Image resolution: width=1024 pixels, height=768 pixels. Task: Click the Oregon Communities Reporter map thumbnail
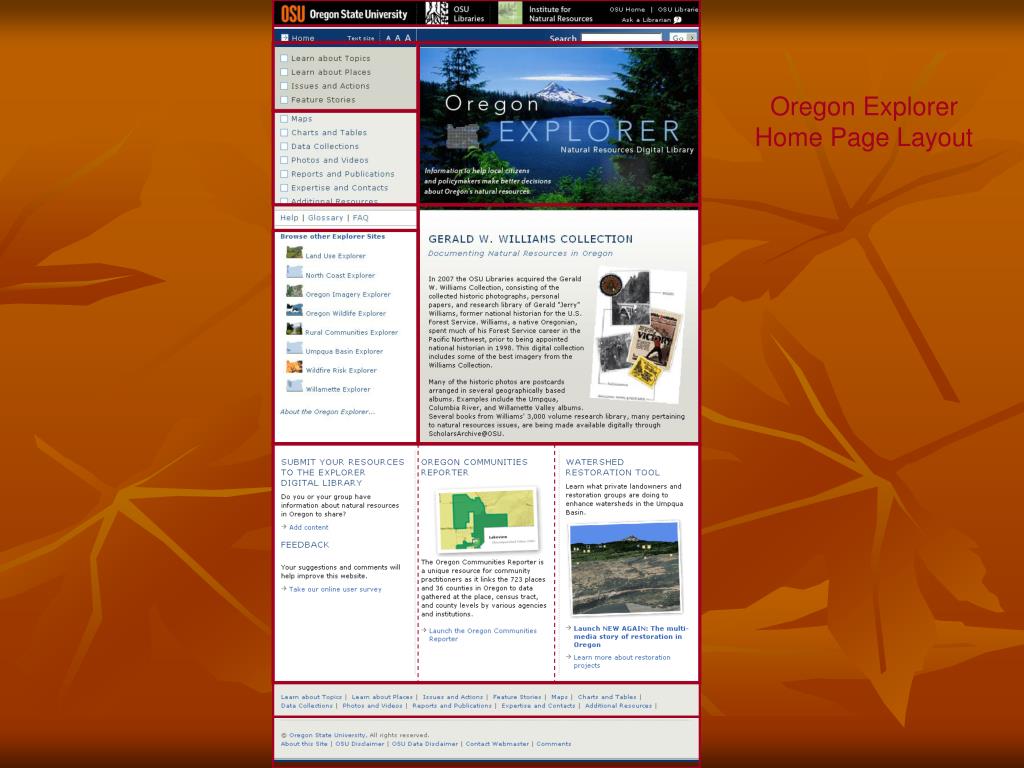pos(488,520)
